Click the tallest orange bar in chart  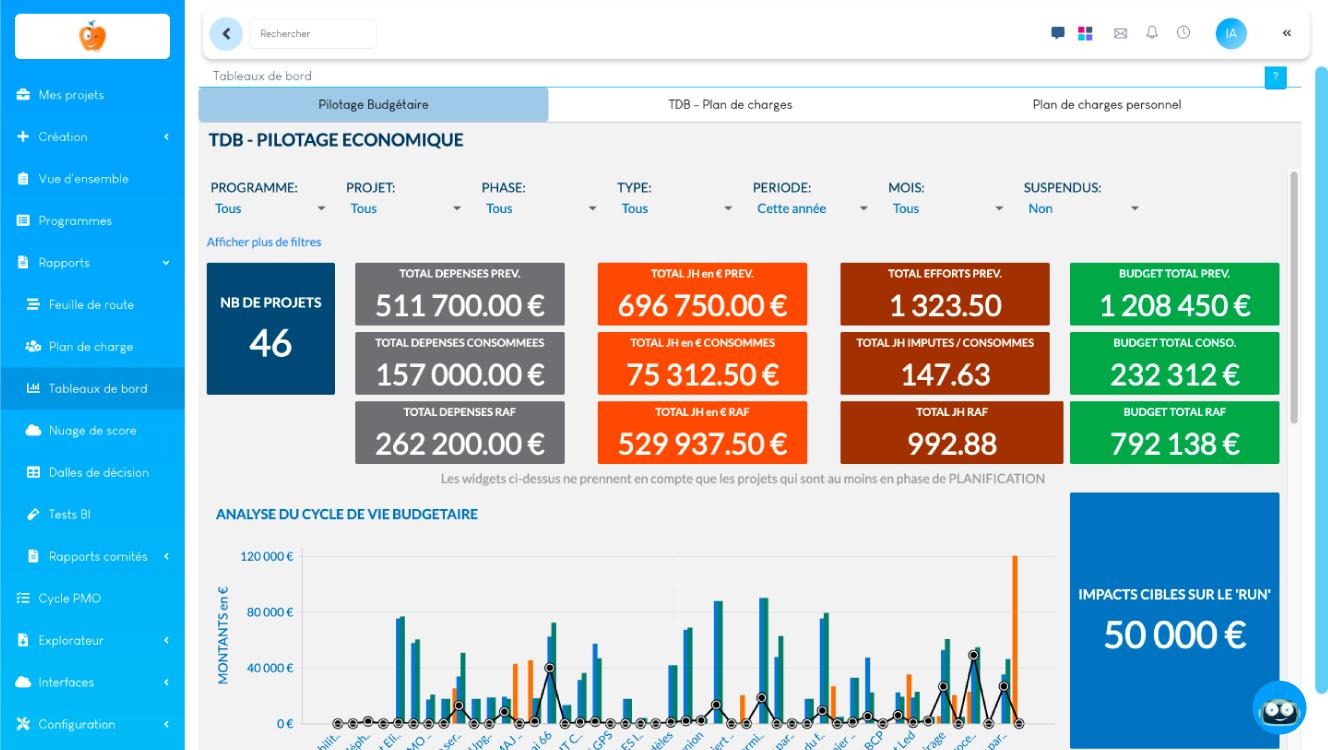1015,639
